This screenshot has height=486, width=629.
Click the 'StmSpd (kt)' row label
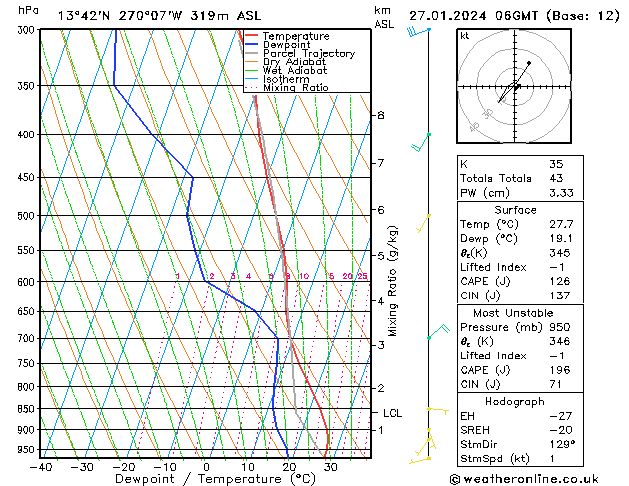(x=495, y=458)
